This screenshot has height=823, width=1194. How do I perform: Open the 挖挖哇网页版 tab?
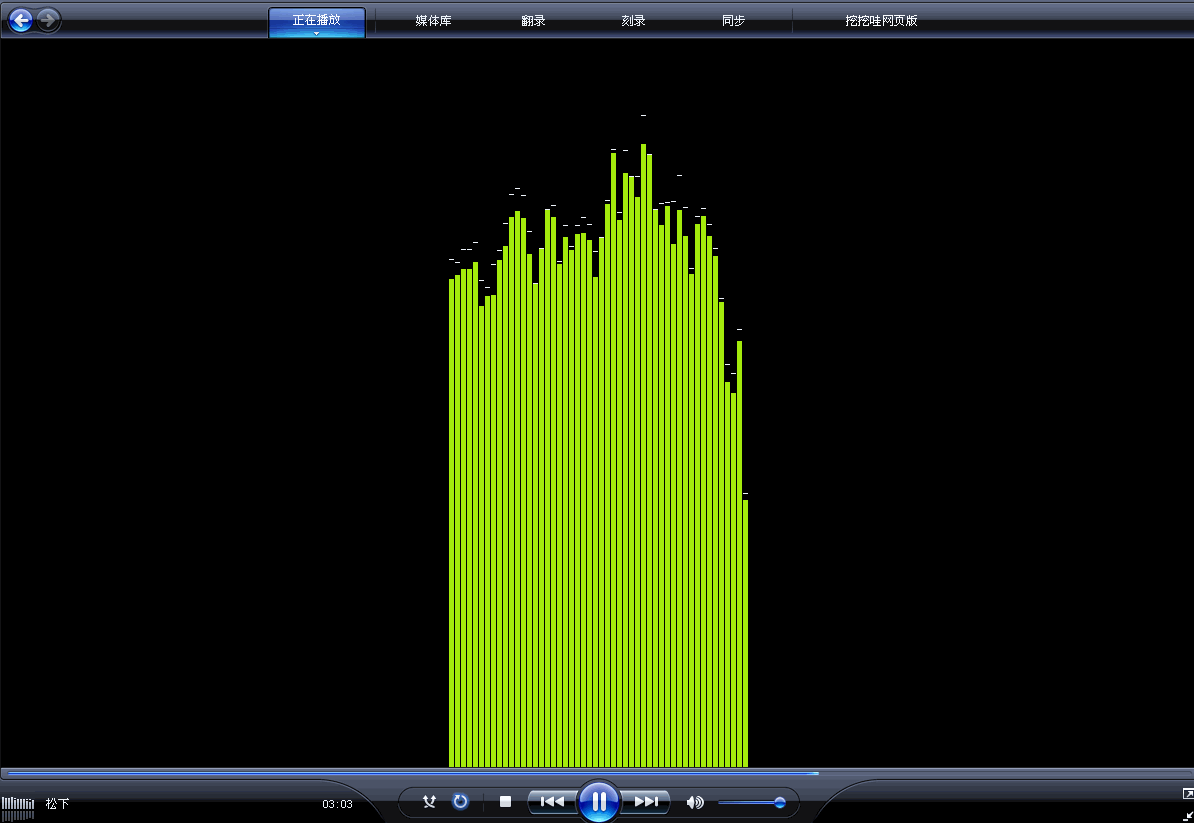881,21
